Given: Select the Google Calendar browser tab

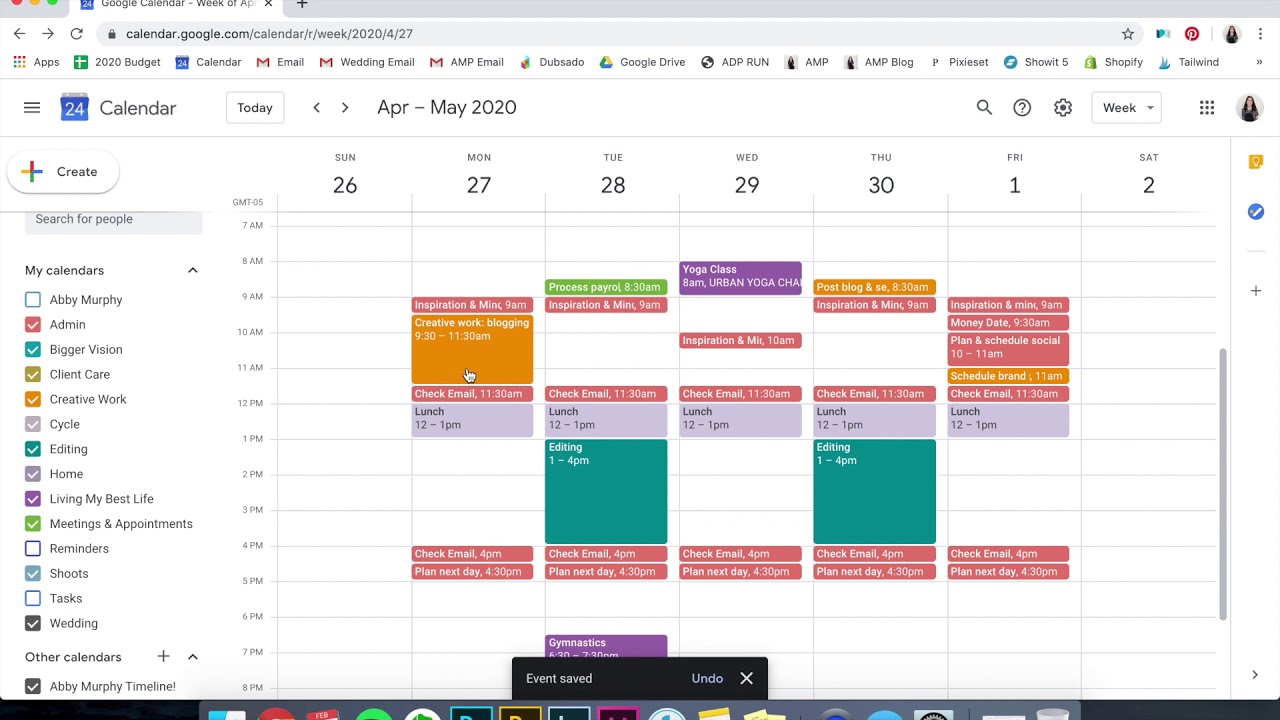Looking at the screenshot, I should point(177,5).
